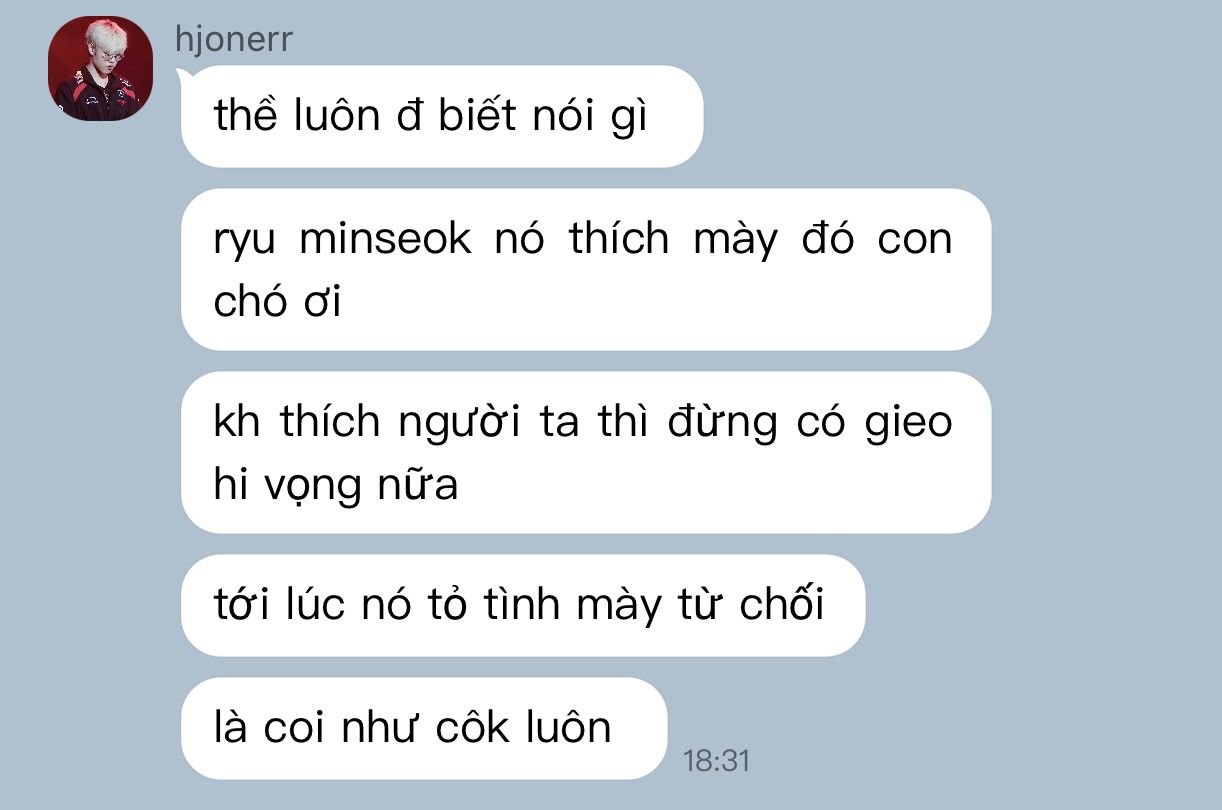Click the speech tail of the first bubble
1222x810 pixels.
coord(183,74)
